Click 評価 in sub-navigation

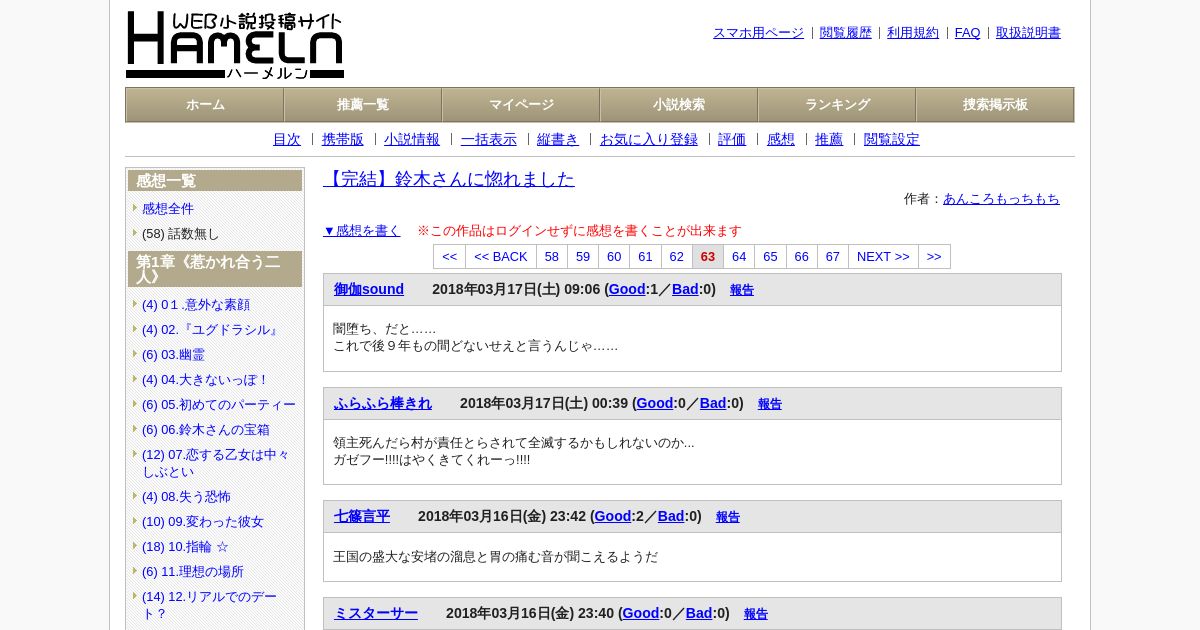pos(732,140)
